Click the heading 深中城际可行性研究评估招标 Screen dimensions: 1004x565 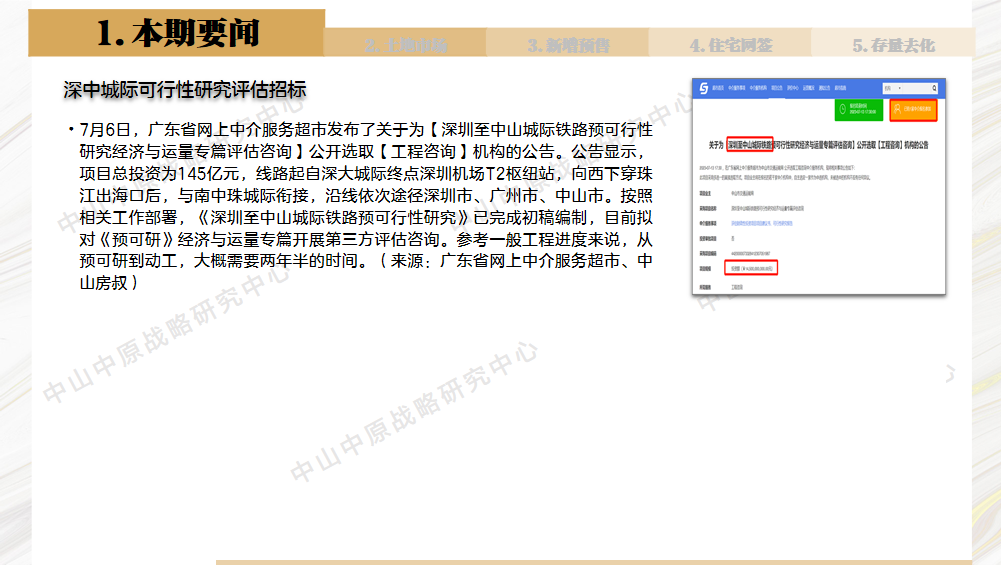[184, 90]
